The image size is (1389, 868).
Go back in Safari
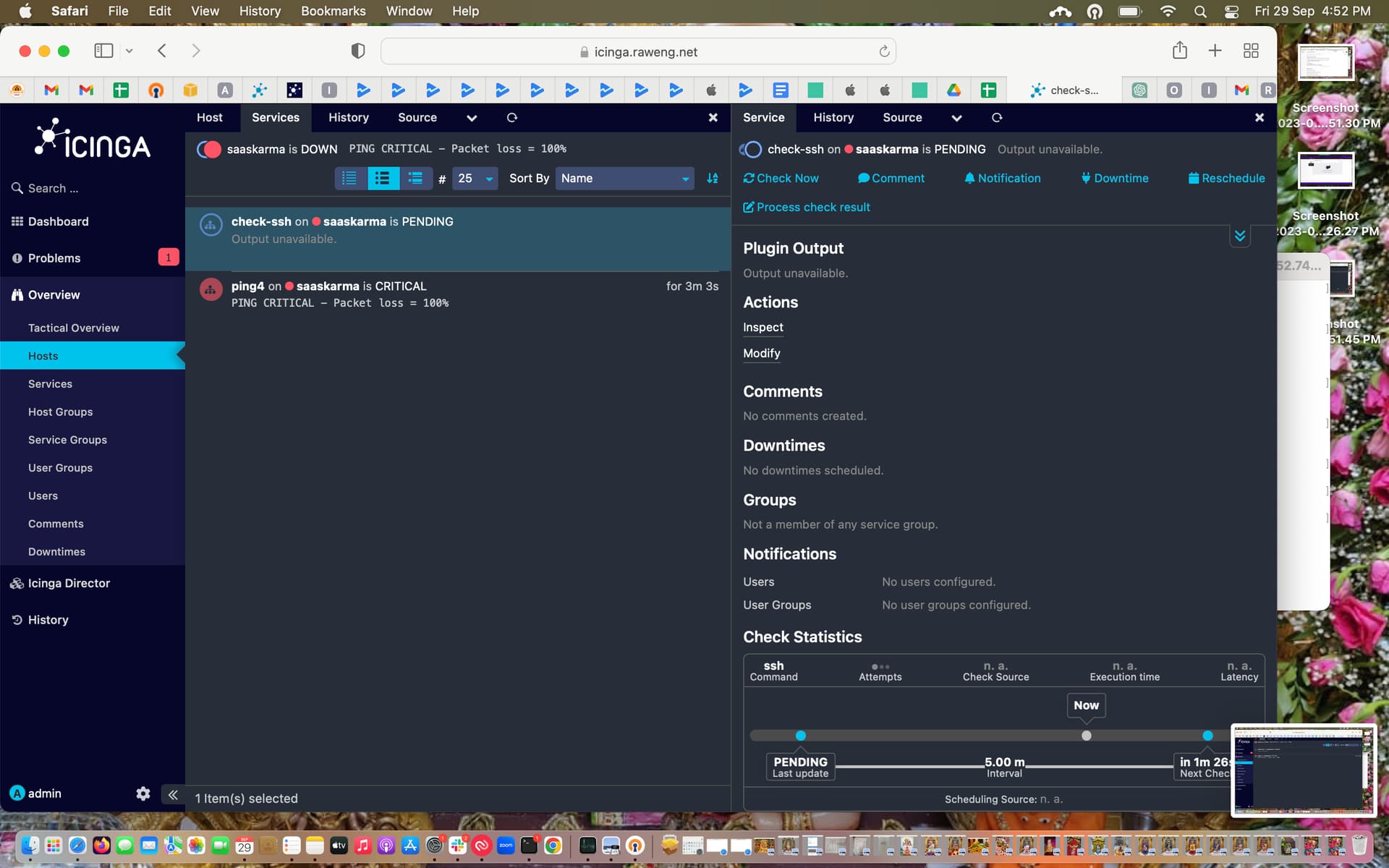tap(162, 51)
